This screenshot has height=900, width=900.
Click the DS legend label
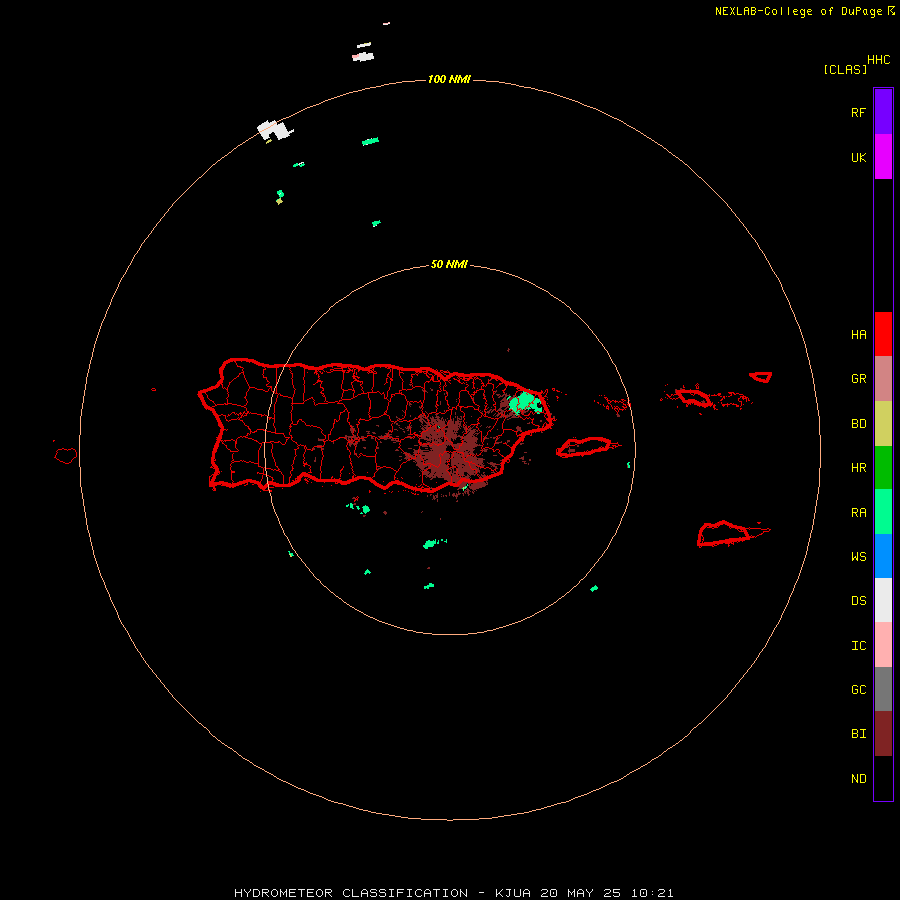[858, 601]
